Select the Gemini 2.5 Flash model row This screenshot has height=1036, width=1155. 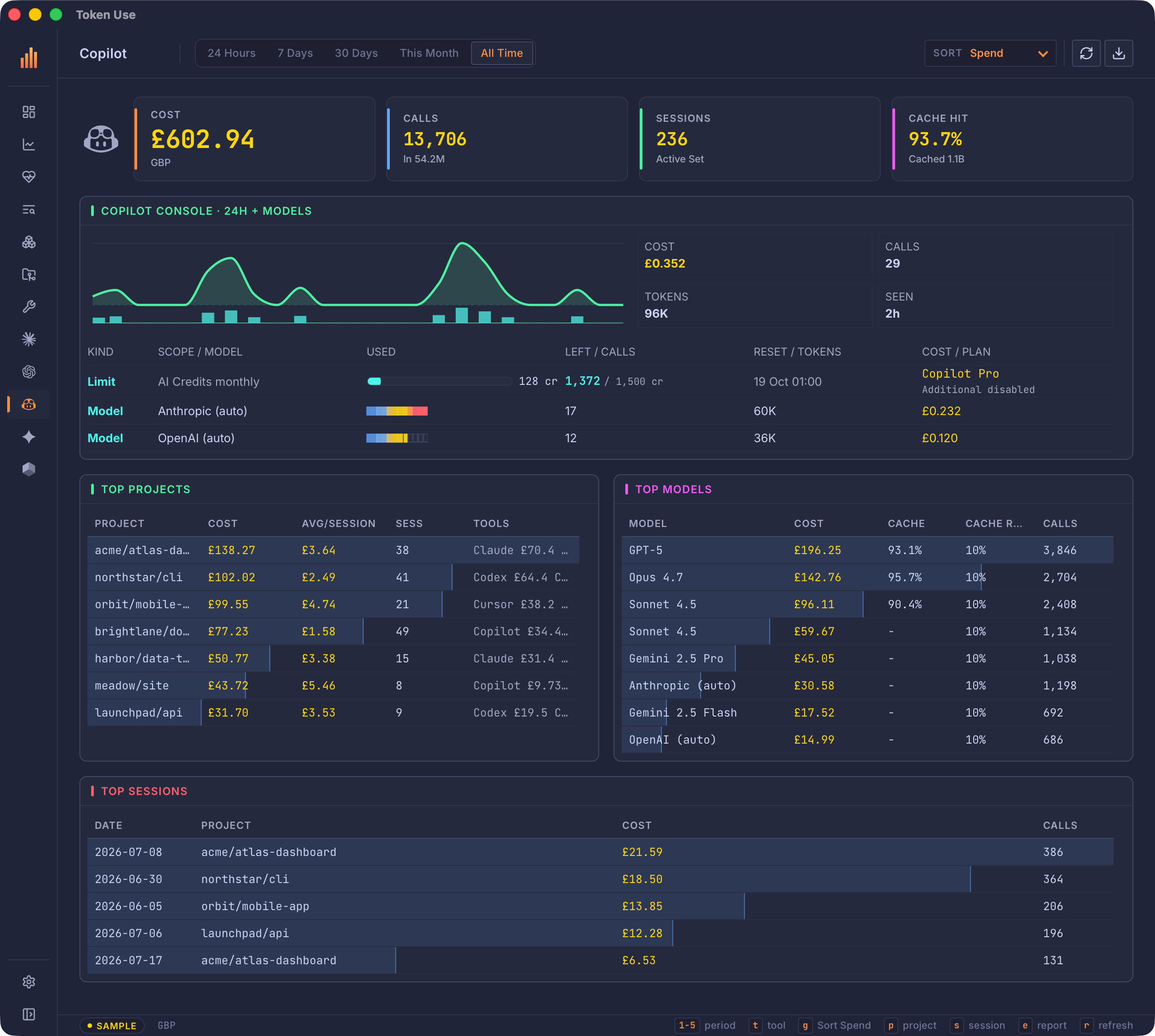(868, 712)
